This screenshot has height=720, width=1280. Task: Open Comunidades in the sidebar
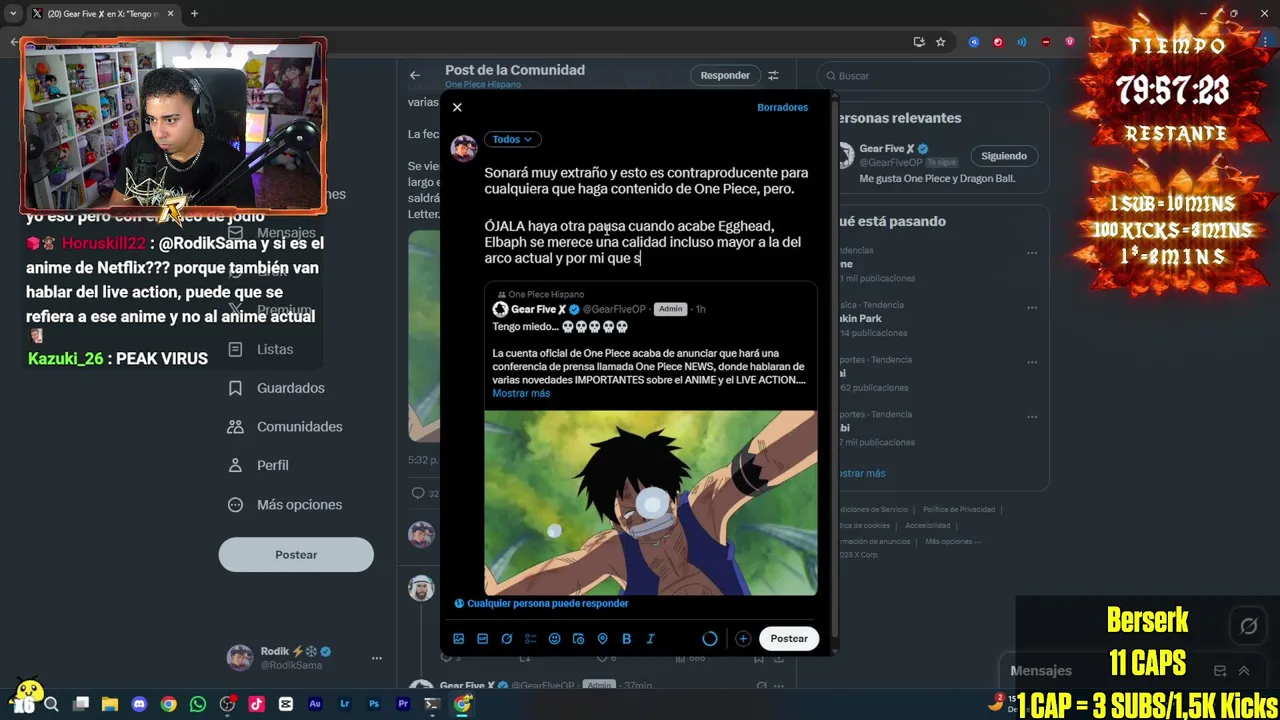pos(286,427)
